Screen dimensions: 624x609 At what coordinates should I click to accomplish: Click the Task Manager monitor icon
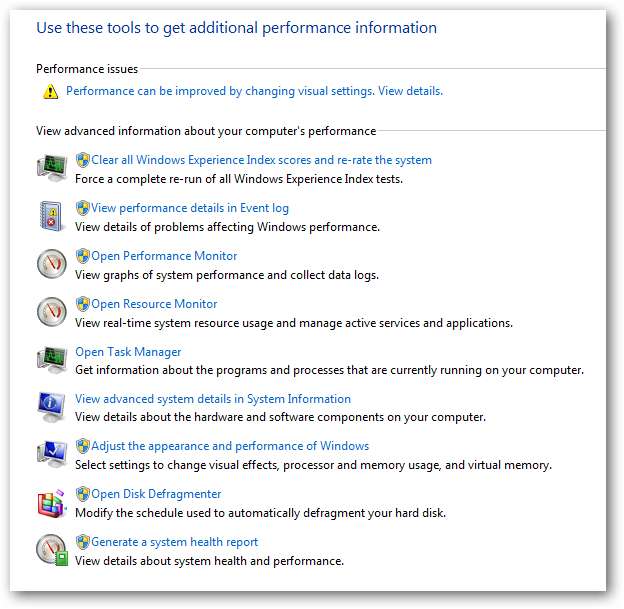click(52, 360)
